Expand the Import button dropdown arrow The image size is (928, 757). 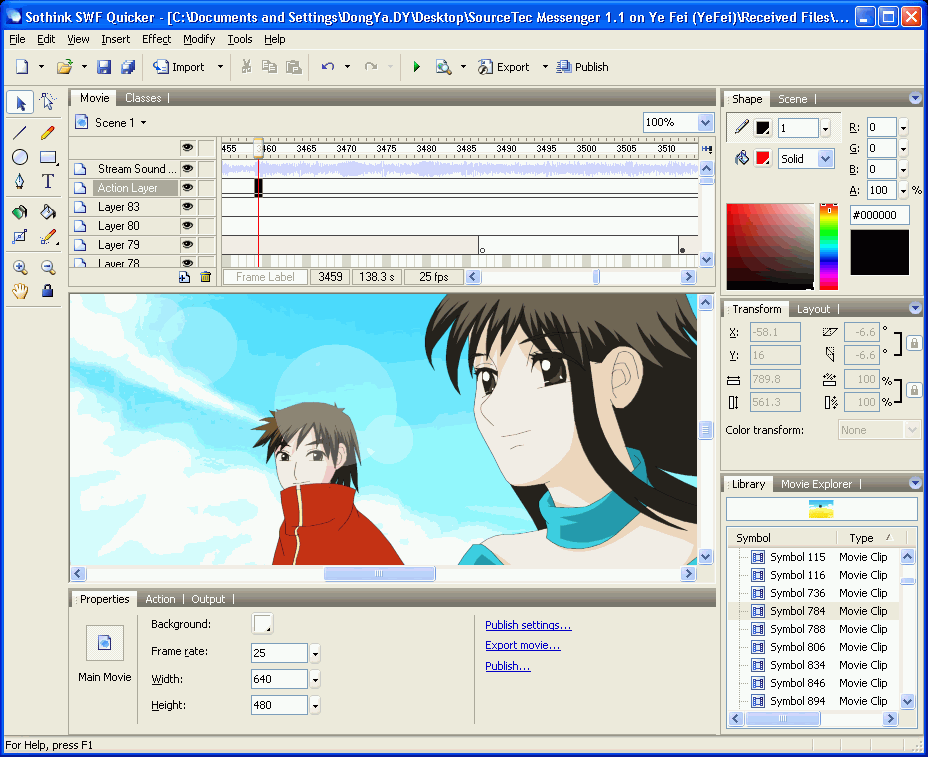click(x=220, y=67)
